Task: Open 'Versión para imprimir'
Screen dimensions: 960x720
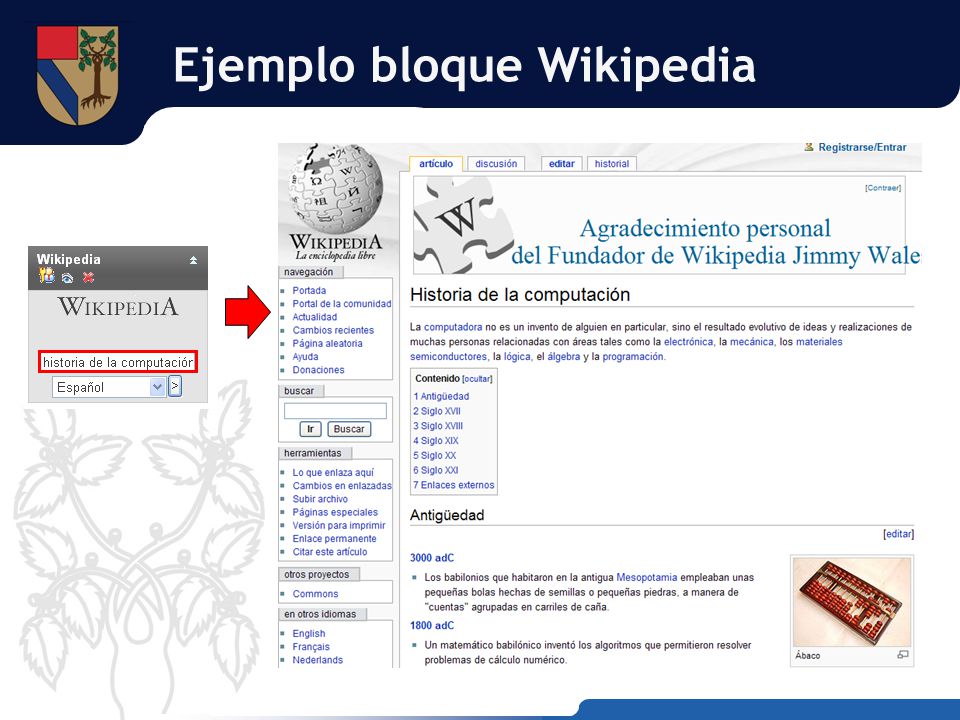Action: tap(339, 525)
